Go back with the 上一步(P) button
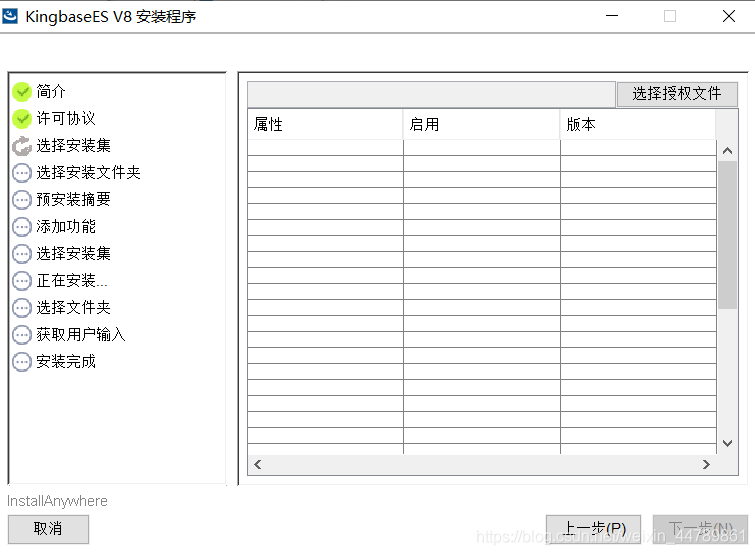Image resolution: width=755 pixels, height=555 pixels. (x=593, y=529)
